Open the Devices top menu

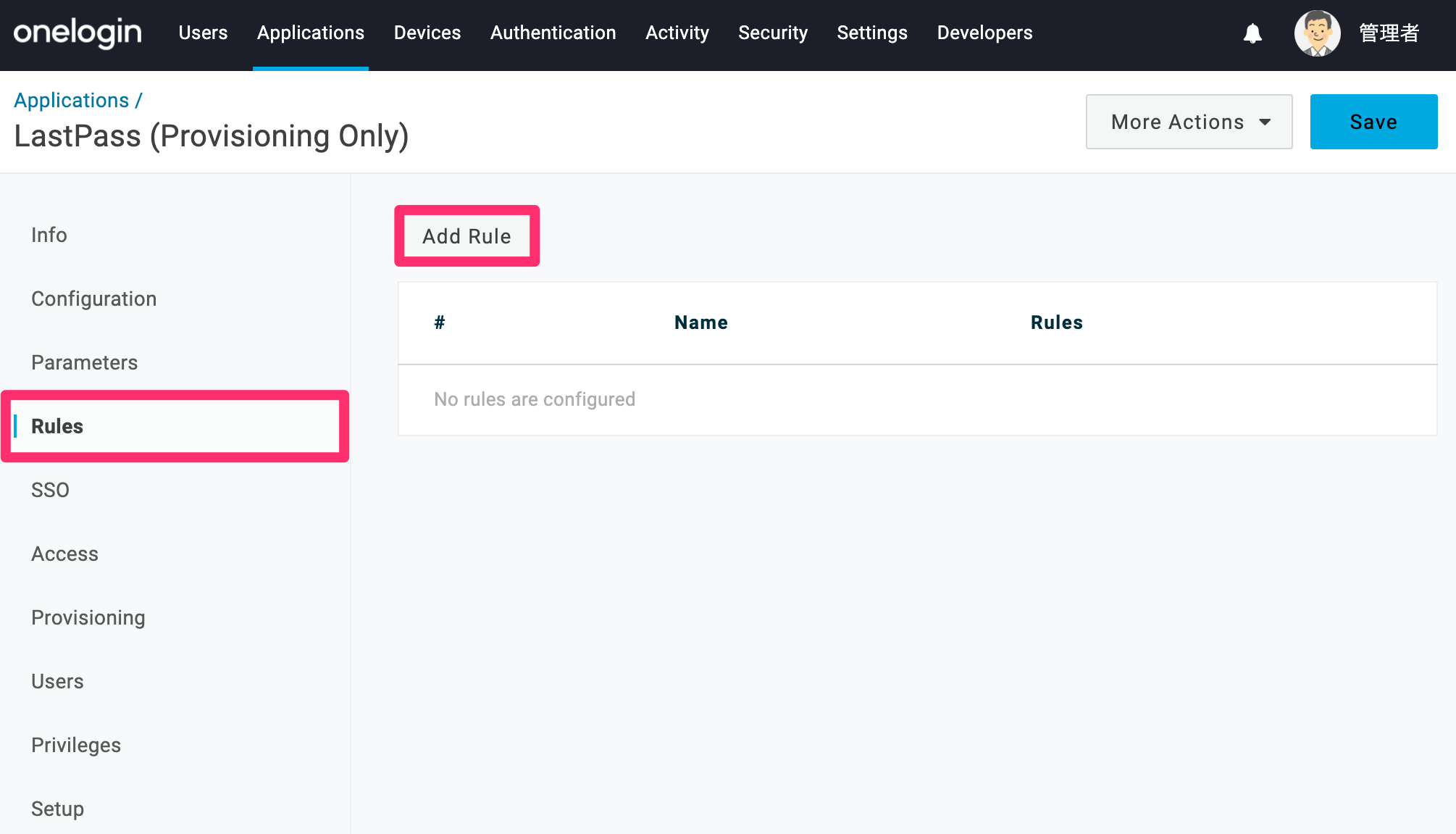coord(427,33)
